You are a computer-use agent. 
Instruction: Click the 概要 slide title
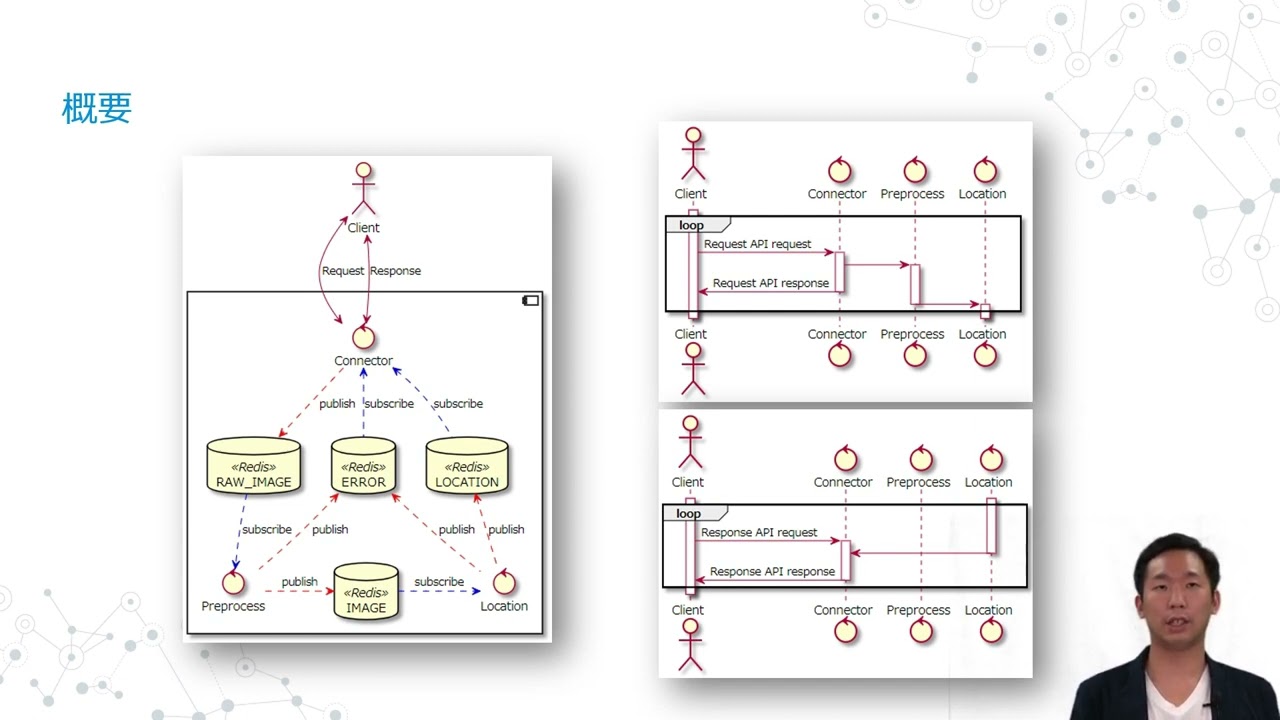pos(96,108)
